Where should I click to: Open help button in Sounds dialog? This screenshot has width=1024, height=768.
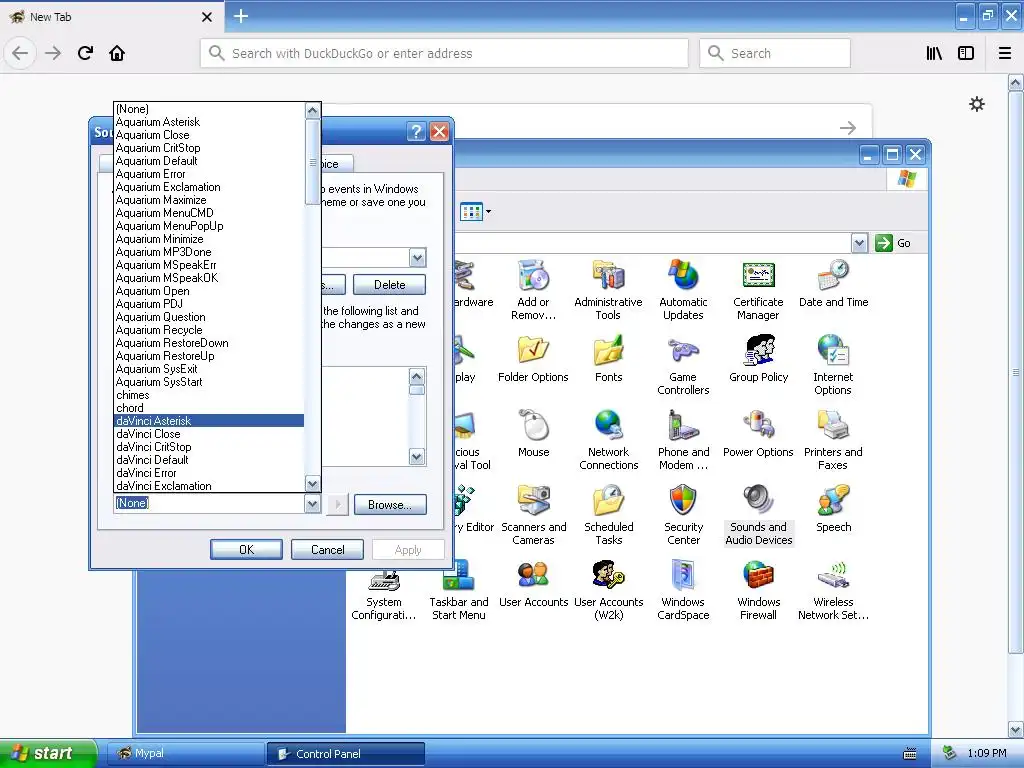(x=416, y=132)
